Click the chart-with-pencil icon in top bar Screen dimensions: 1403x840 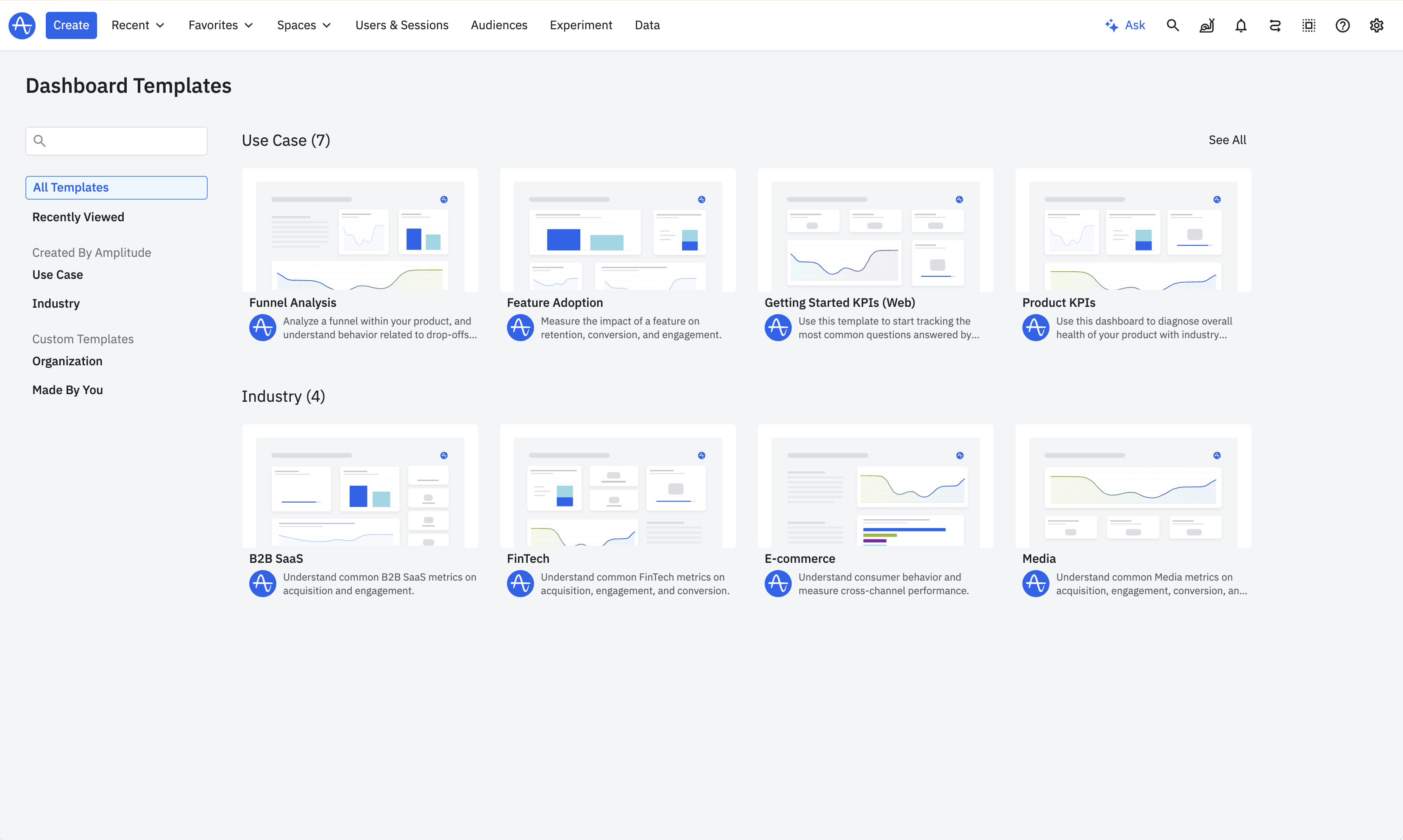click(1207, 25)
